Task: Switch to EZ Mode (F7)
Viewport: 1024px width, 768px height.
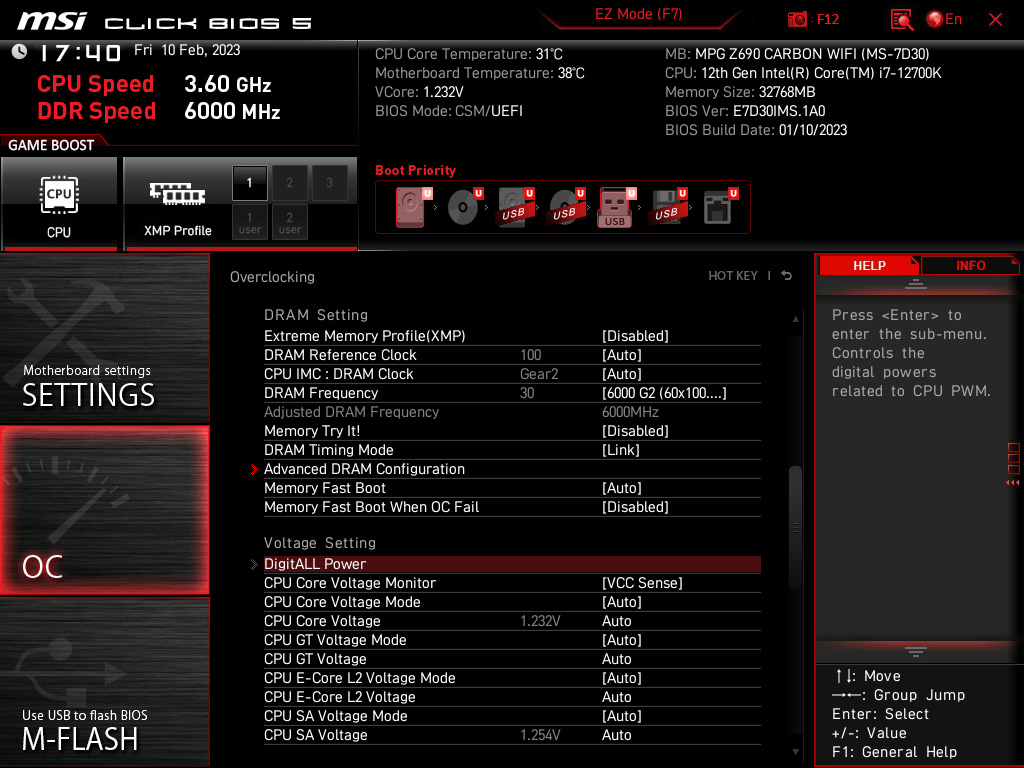Action: [x=638, y=14]
